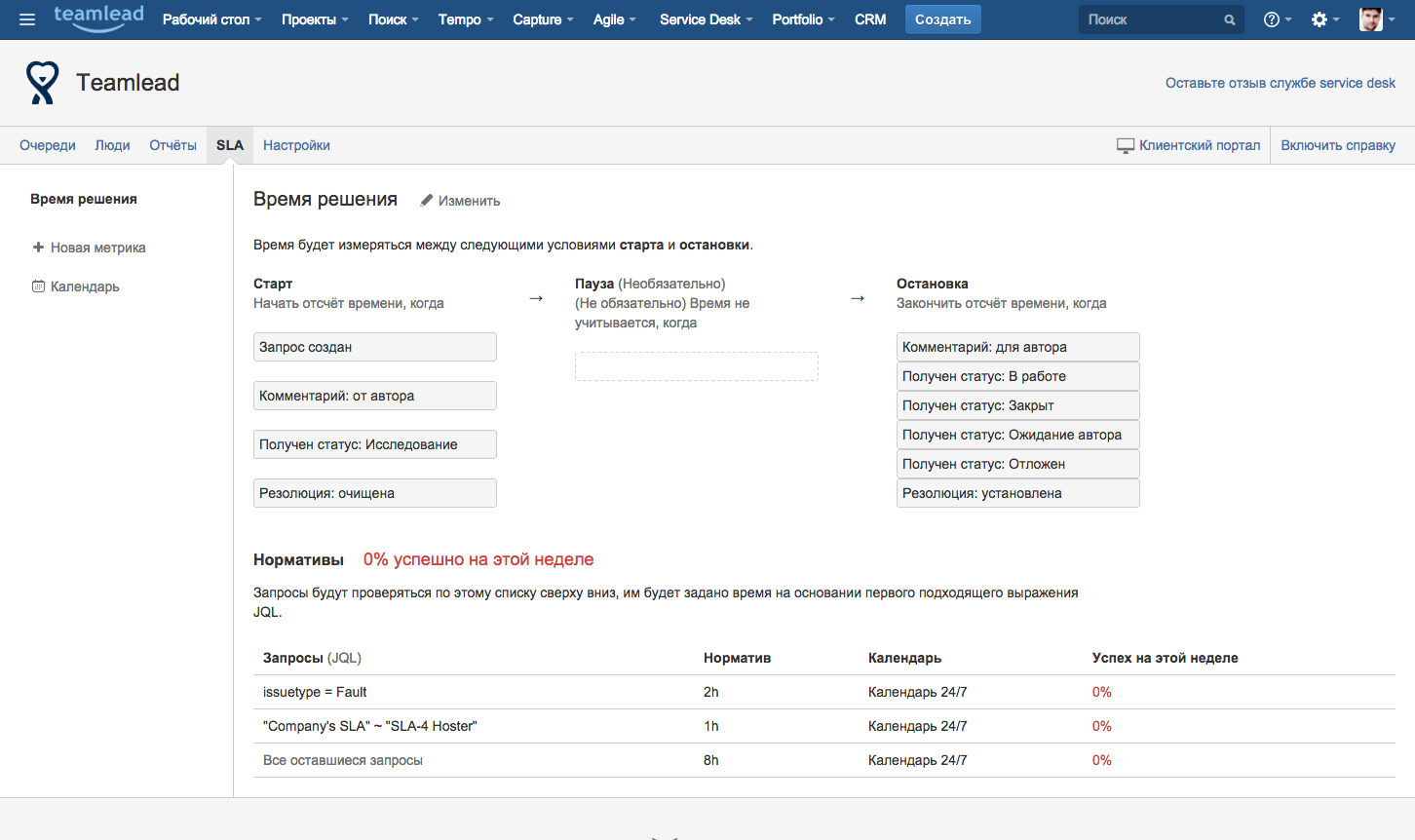
Task: Click the user avatar photo
Action: [x=1372, y=19]
